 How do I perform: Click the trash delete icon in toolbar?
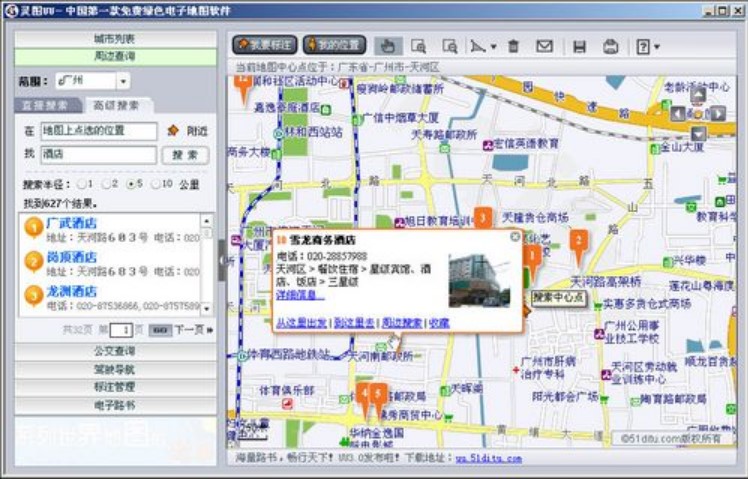(x=513, y=46)
